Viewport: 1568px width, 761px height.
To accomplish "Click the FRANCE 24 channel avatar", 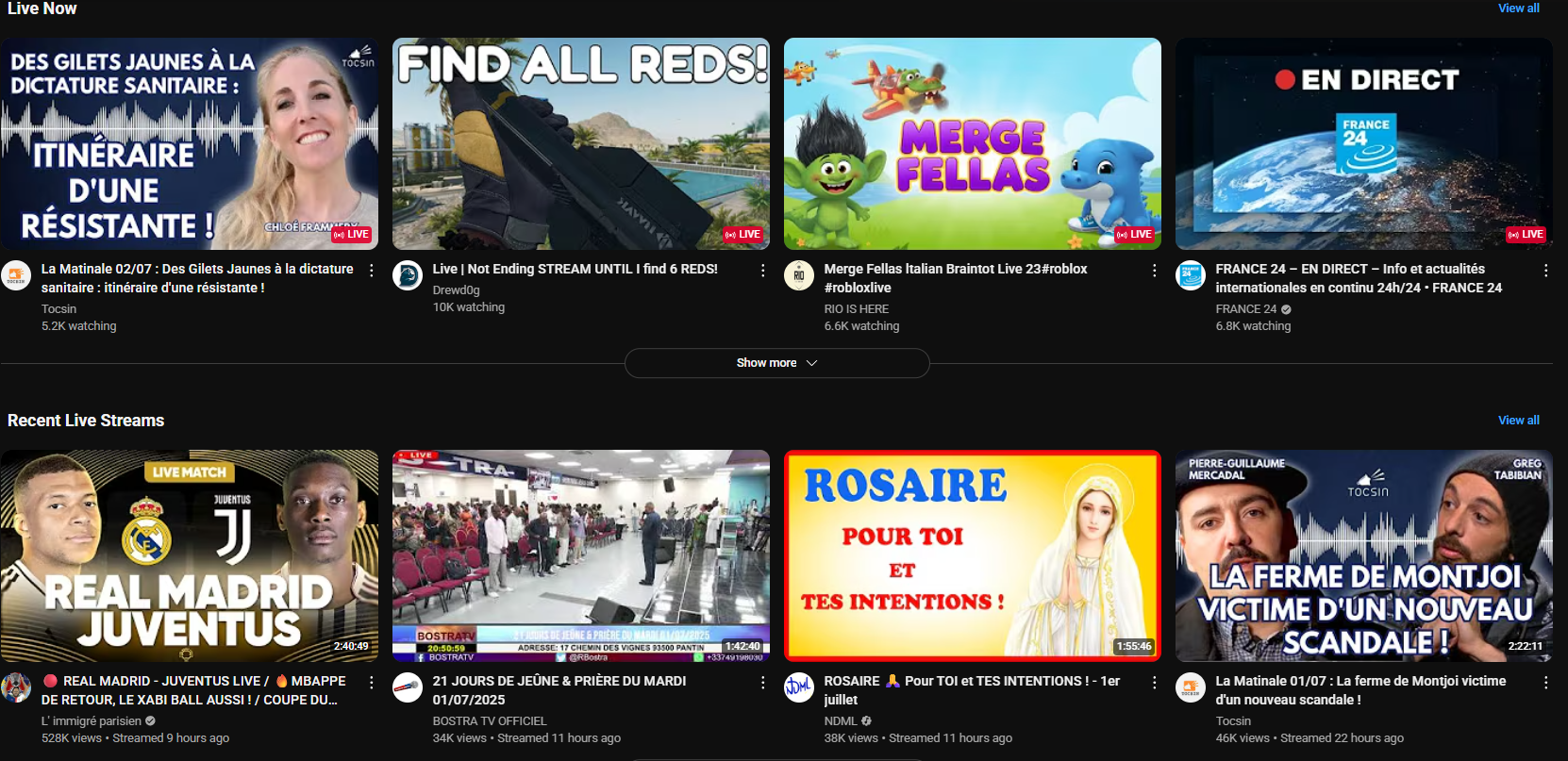I will [1191, 275].
